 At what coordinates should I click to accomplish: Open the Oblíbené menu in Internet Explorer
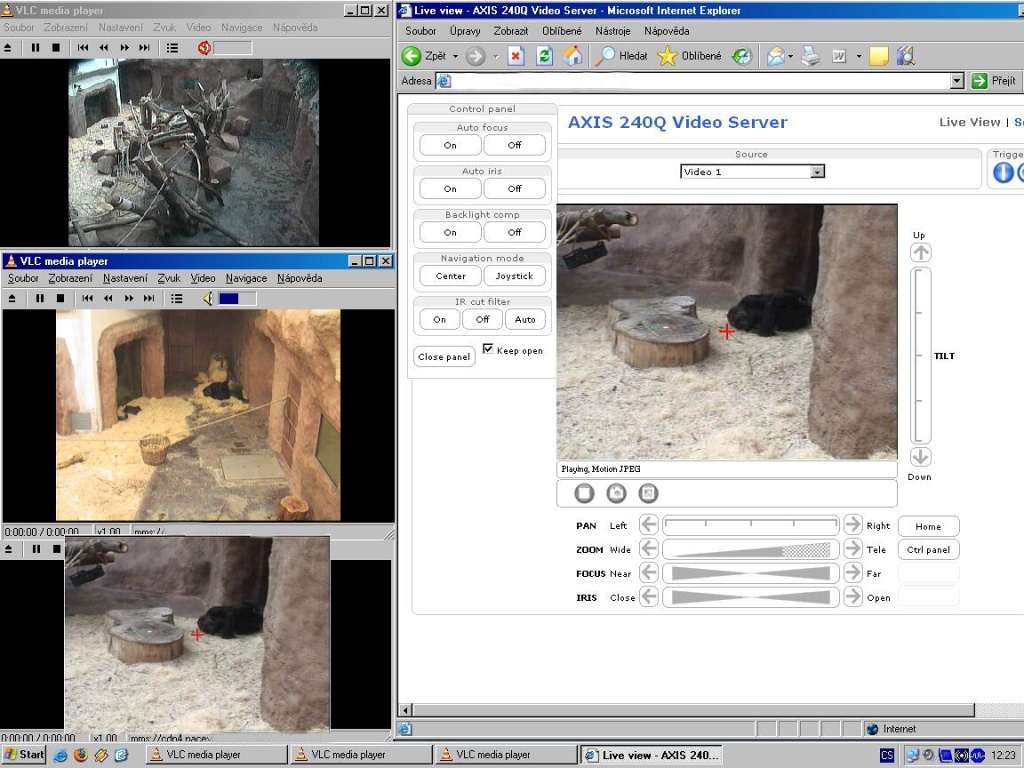(561, 31)
